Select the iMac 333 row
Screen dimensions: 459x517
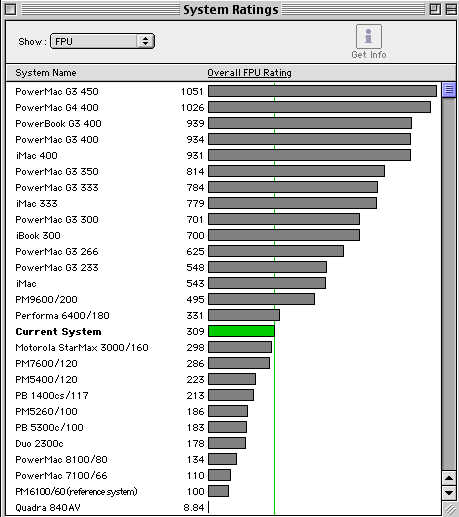click(x=223, y=203)
